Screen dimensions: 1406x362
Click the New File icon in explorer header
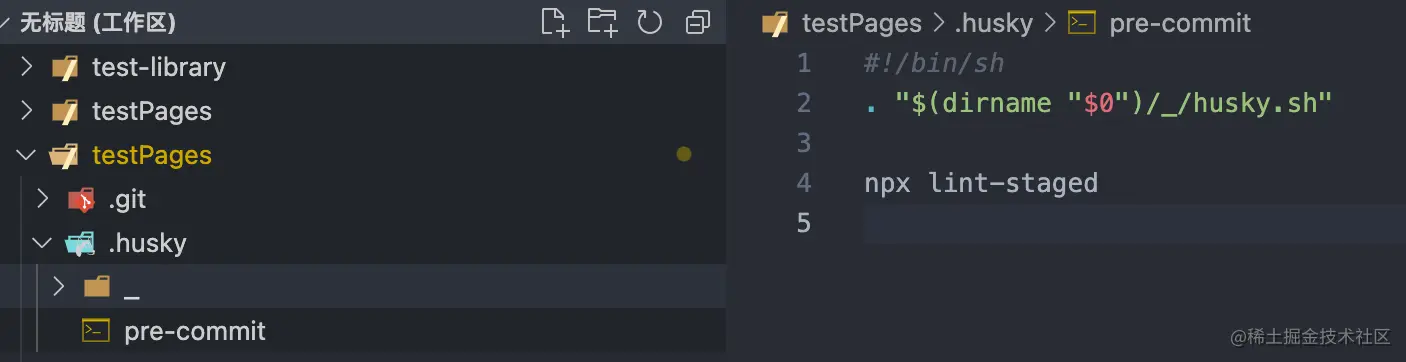click(555, 22)
